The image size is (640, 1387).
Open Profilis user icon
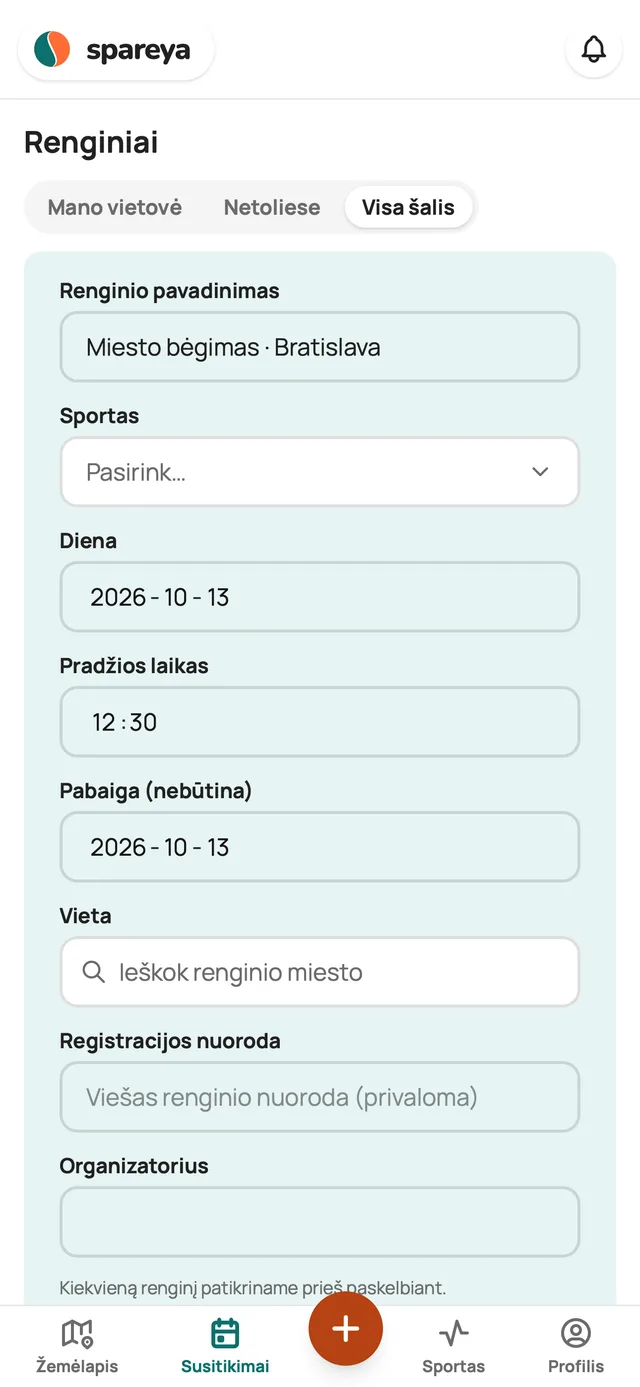pos(576,1333)
